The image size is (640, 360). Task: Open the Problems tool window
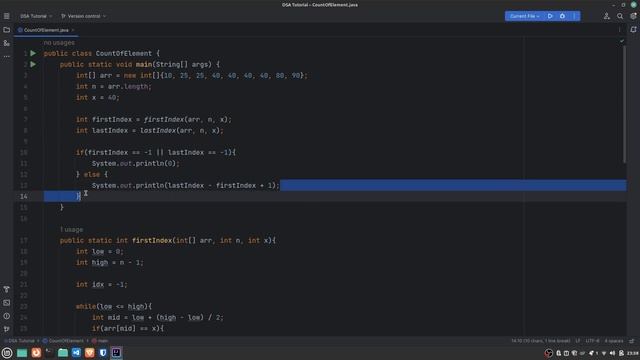coord(7,316)
